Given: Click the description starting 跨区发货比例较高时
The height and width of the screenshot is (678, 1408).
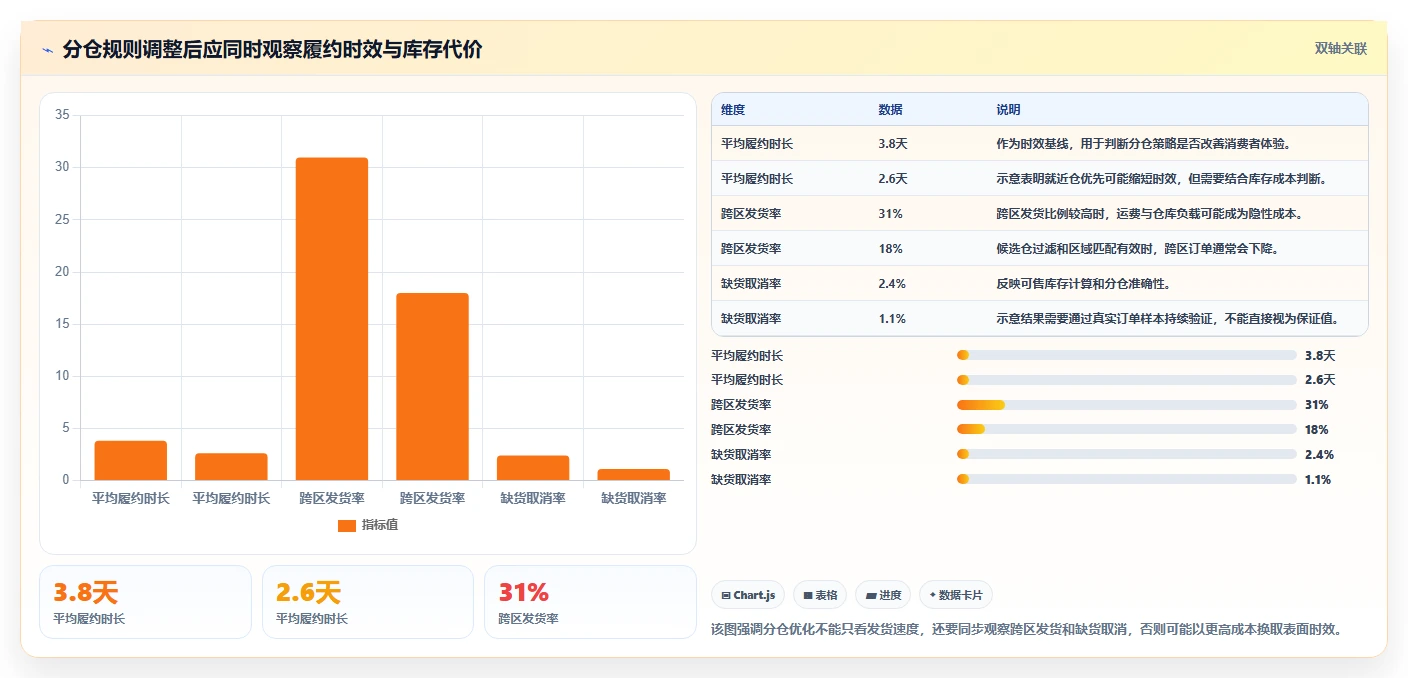Looking at the screenshot, I should pyautogui.click(x=1150, y=214).
